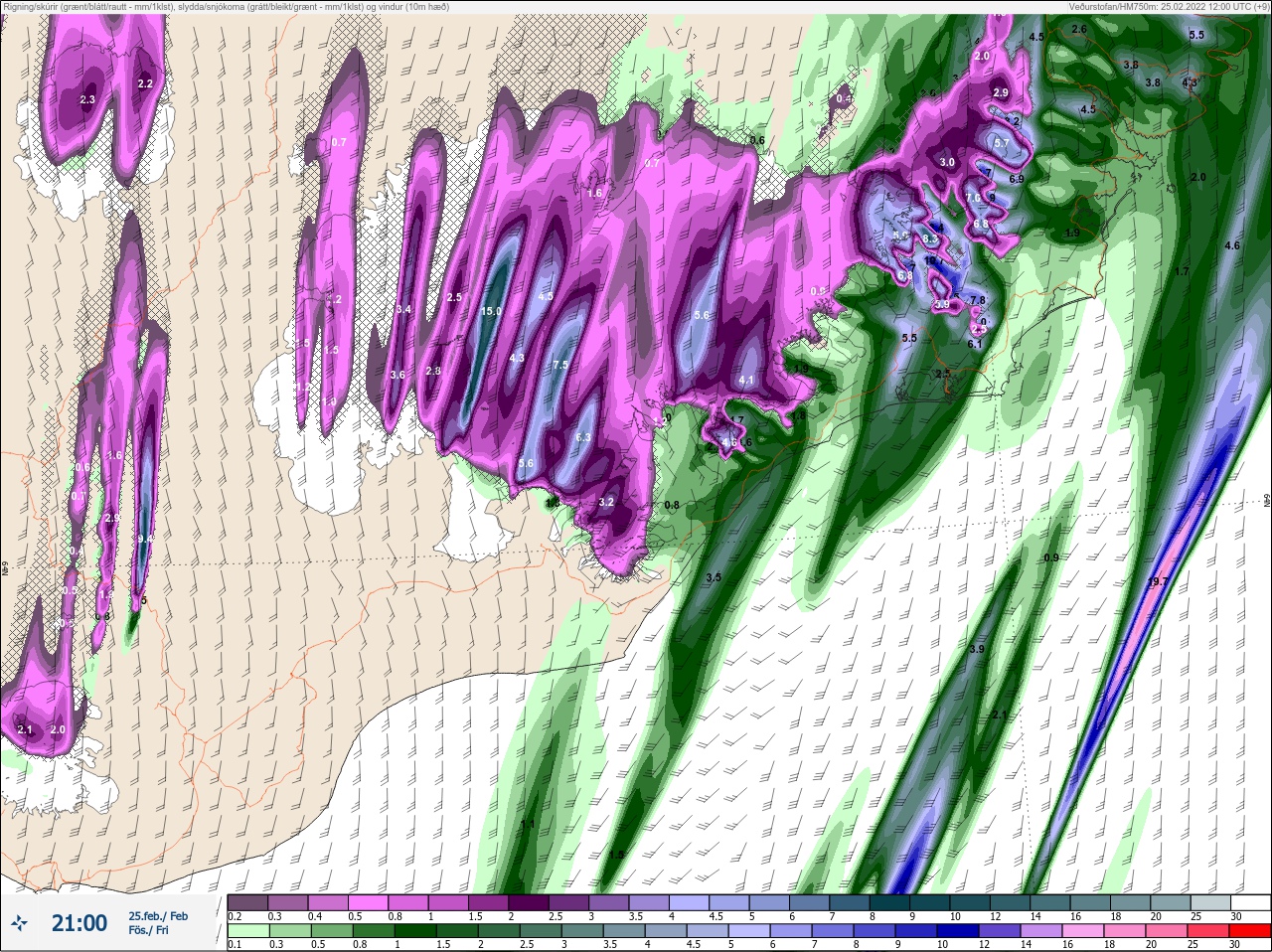Viewport: 1272px width, 952px height.
Task: Click the 1.7 value on the green band
Action: pyautogui.click(x=1182, y=271)
